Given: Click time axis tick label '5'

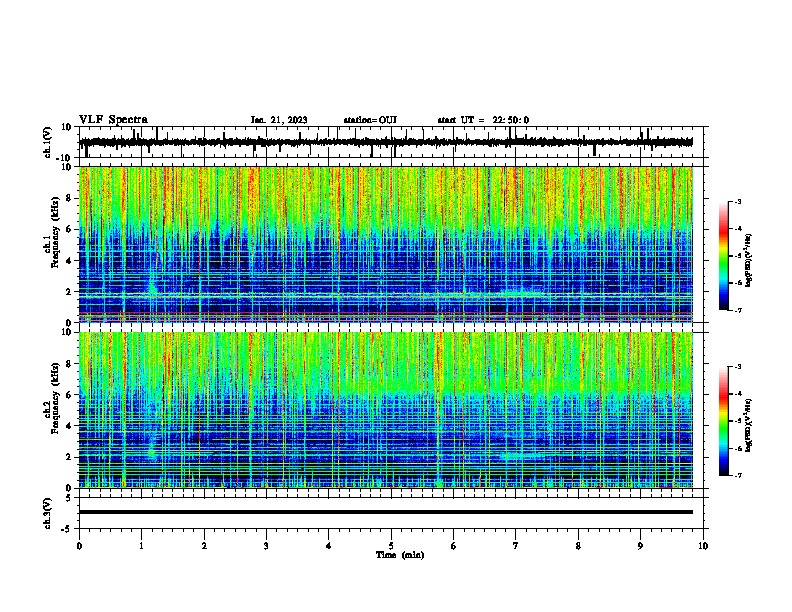Looking at the screenshot, I should (391, 546).
